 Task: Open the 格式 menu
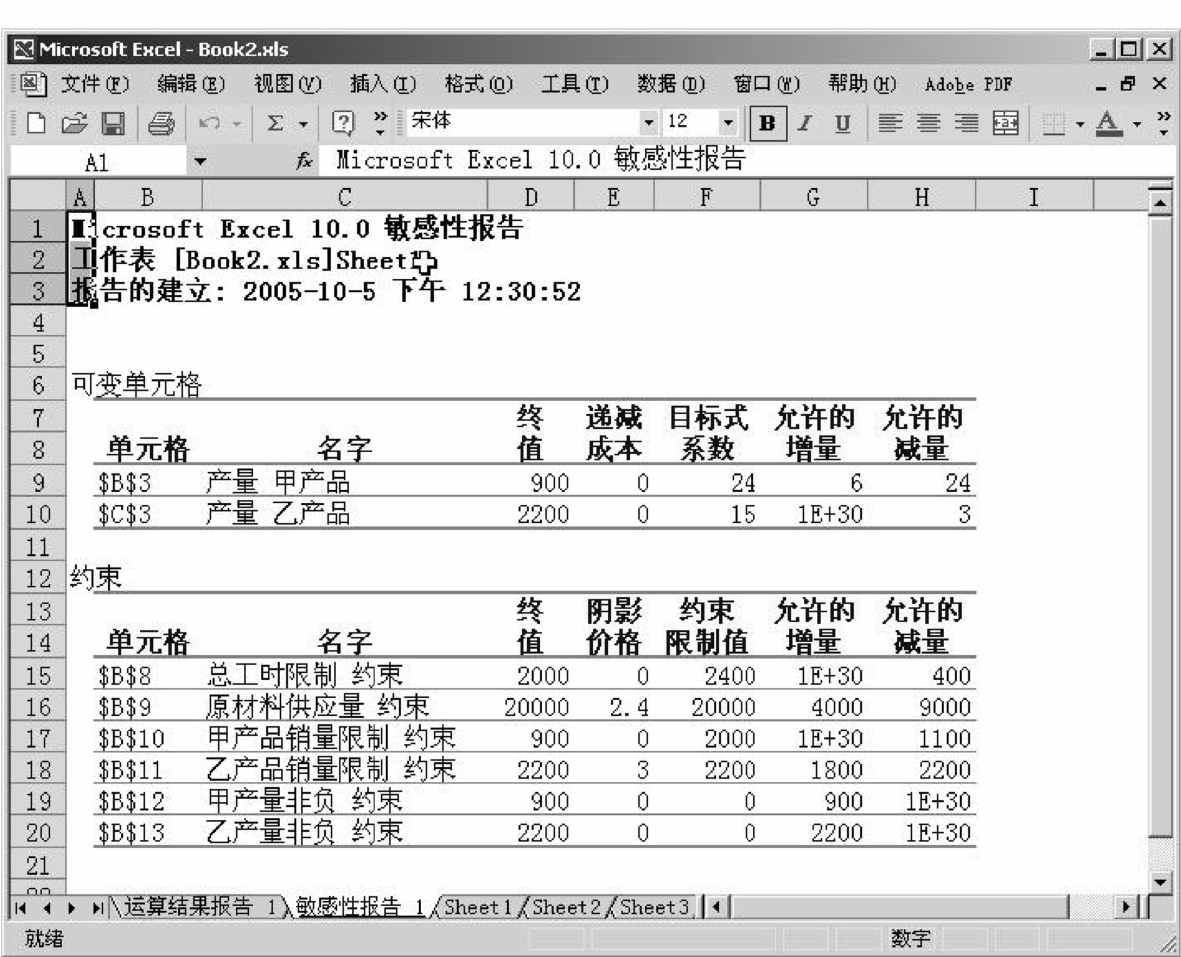tap(478, 84)
